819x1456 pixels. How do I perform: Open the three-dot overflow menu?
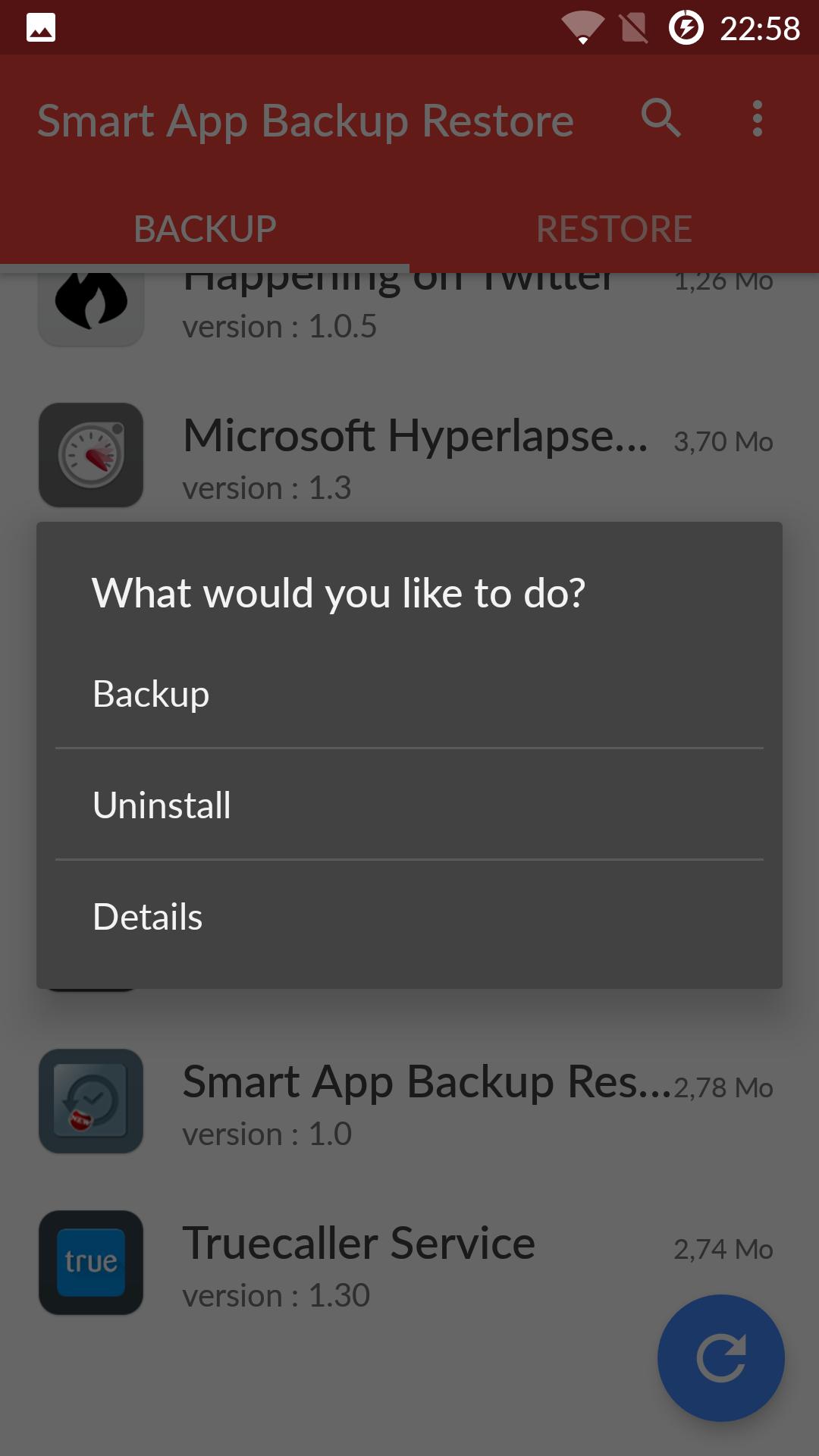coord(757,118)
